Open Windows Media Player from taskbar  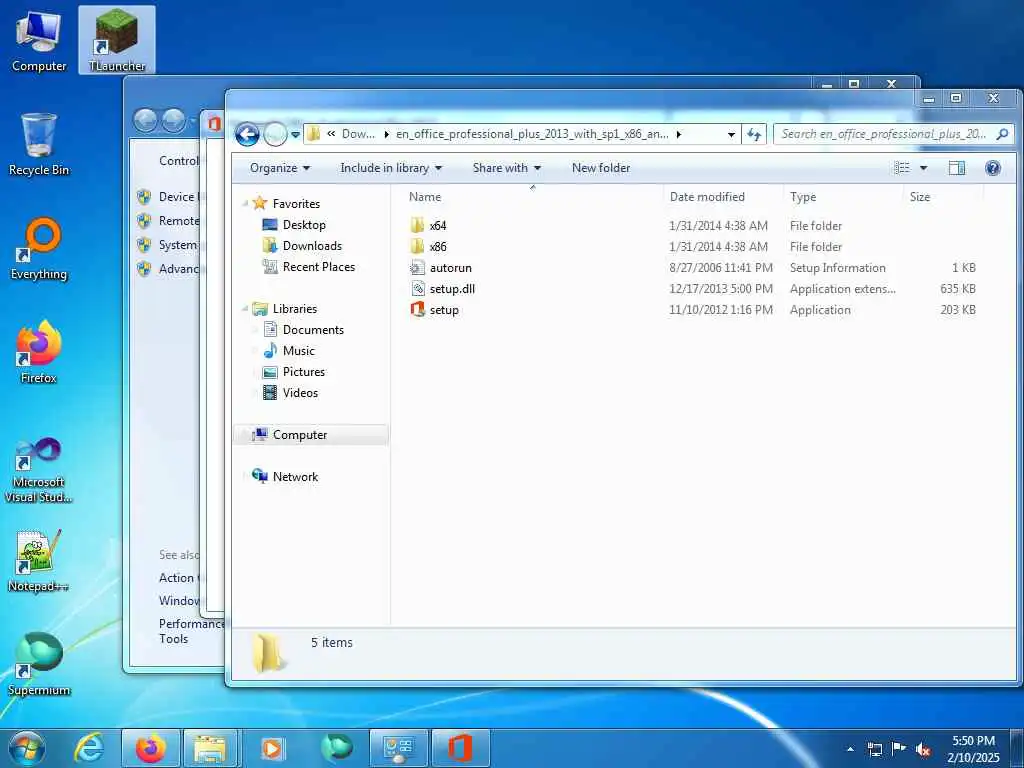coord(272,748)
